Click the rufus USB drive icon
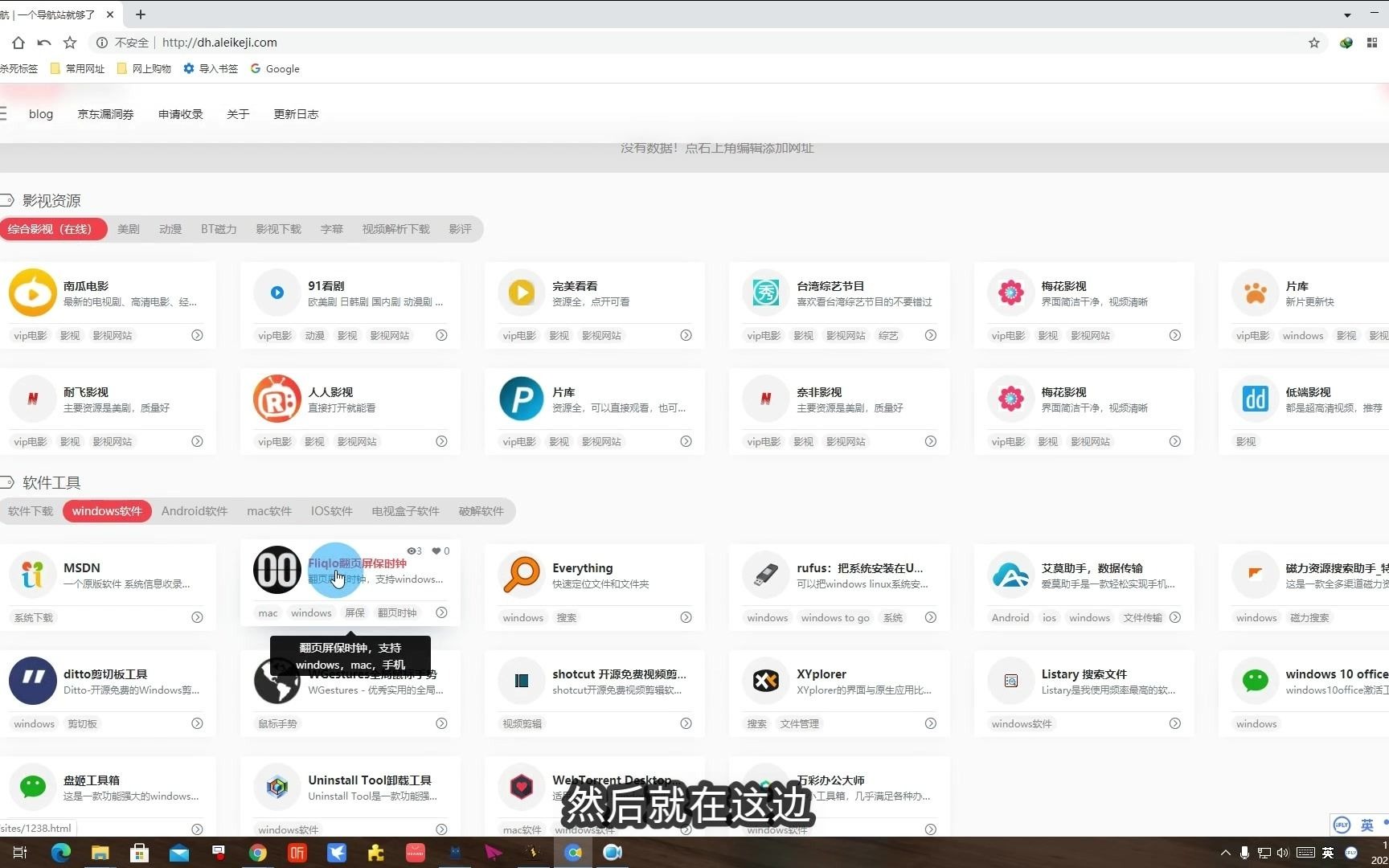1389x868 pixels. (x=766, y=575)
